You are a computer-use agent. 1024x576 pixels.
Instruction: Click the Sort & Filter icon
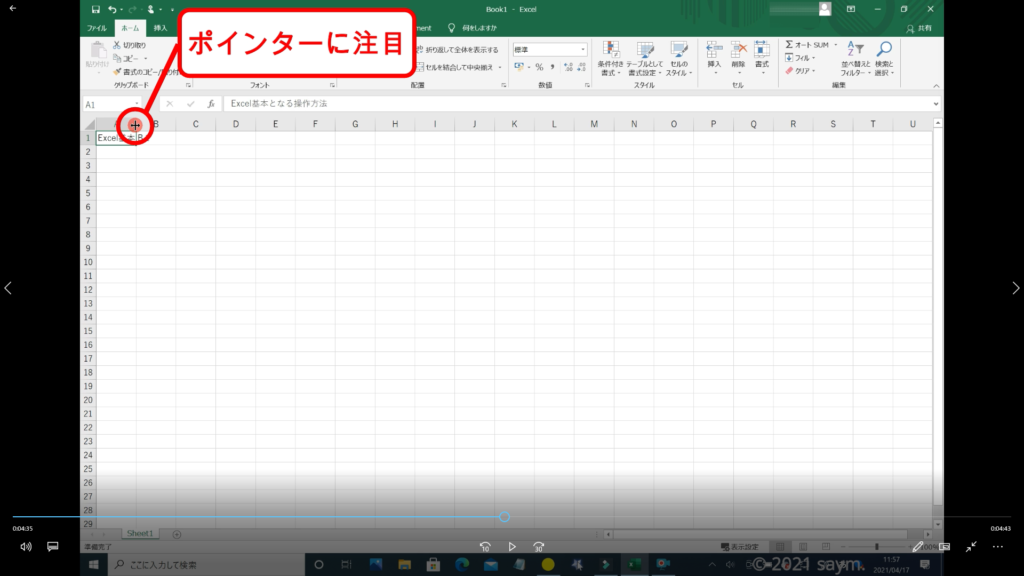coord(855,50)
